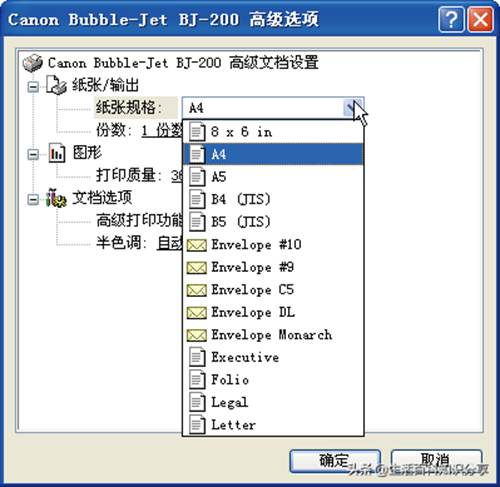Image resolution: width=500 pixels, height=487 pixels.
Task: Click page icon beside Letter
Action: click(x=197, y=425)
